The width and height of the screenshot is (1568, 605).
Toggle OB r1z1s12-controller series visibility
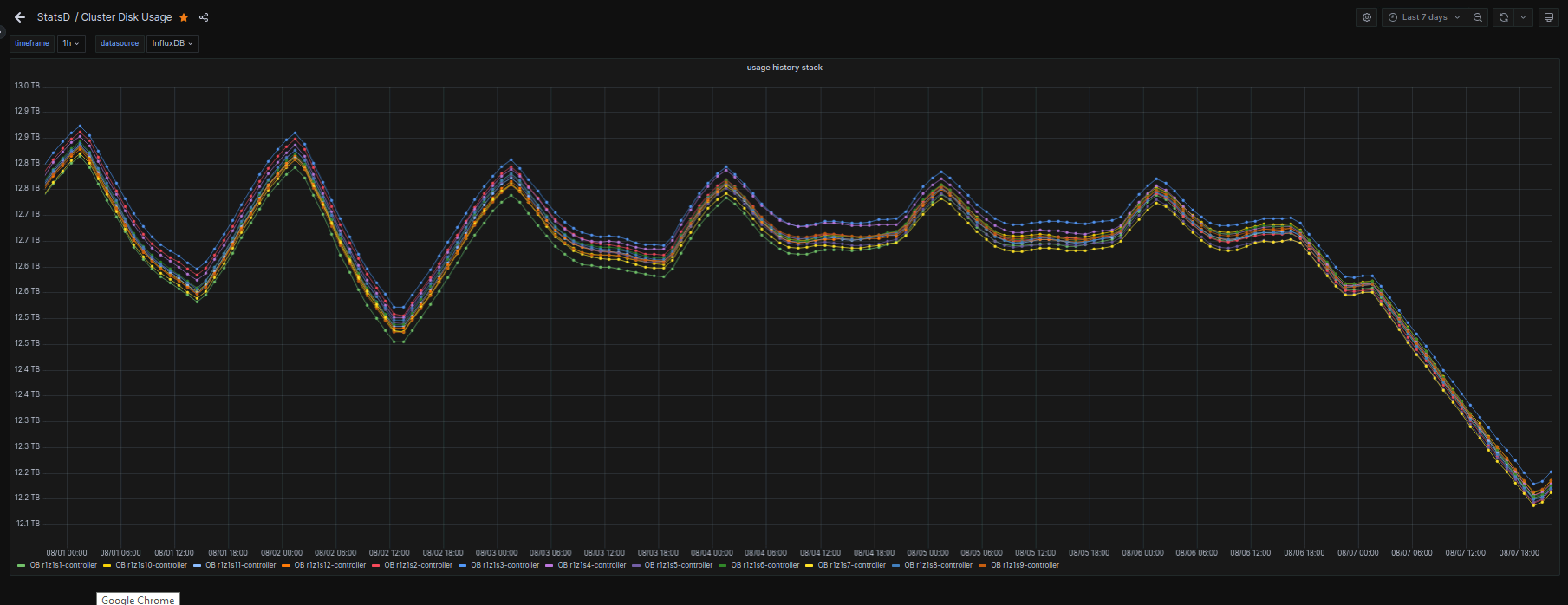(329, 565)
